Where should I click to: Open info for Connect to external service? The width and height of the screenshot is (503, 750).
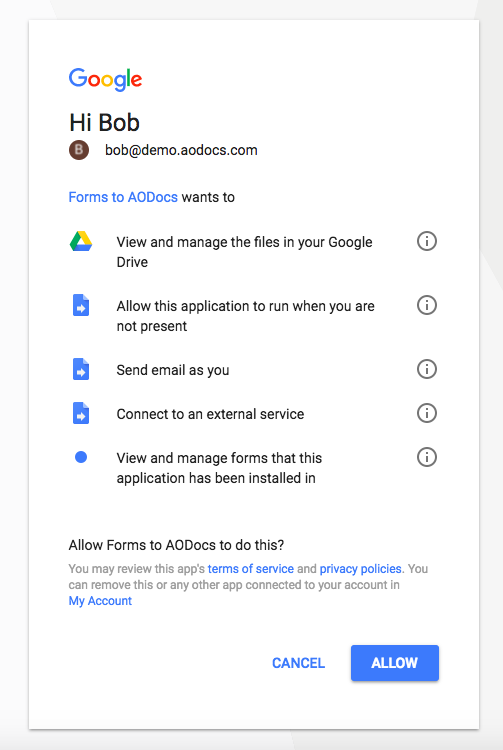coord(426,413)
